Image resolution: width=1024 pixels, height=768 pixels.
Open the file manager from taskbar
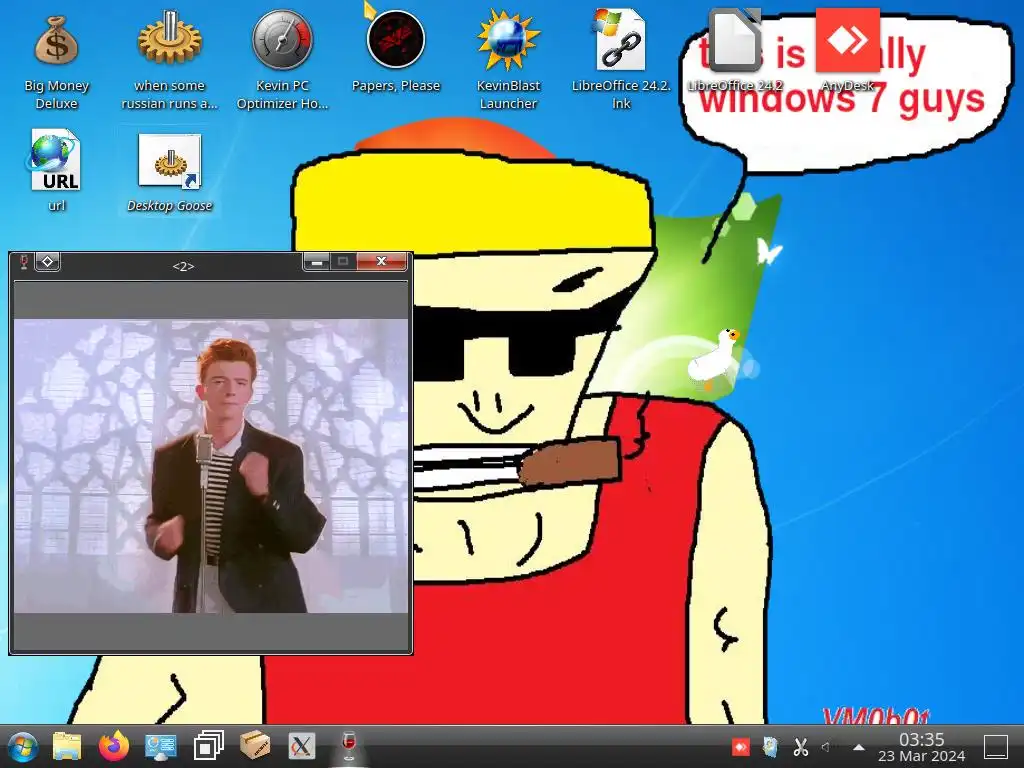pos(67,746)
